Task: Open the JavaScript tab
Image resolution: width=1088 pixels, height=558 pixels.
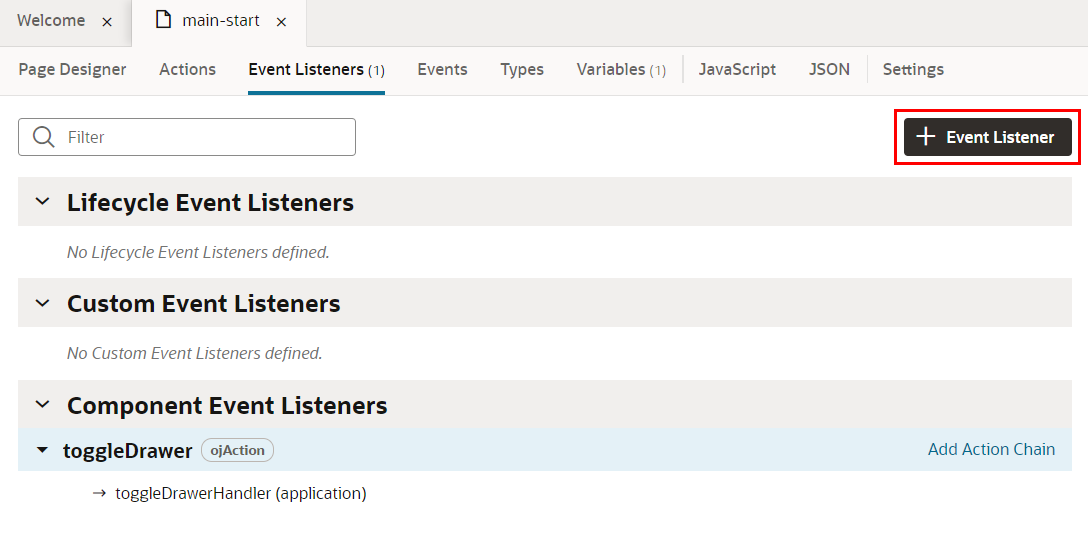Action: [x=737, y=69]
